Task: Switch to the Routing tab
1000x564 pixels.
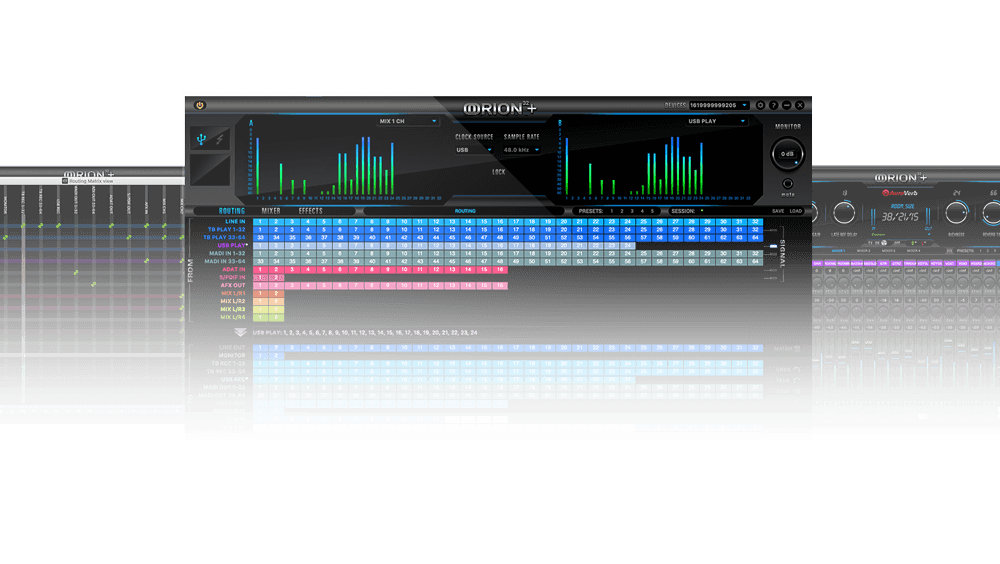Action: click(x=232, y=211)
